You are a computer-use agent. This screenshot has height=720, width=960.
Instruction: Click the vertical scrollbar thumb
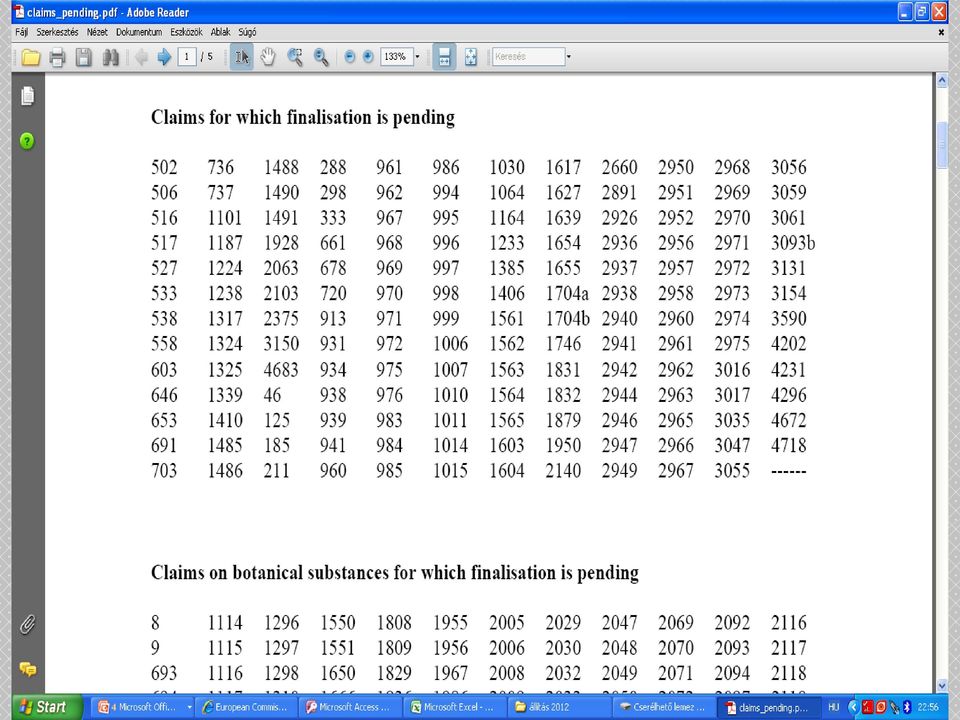(942, 144)
